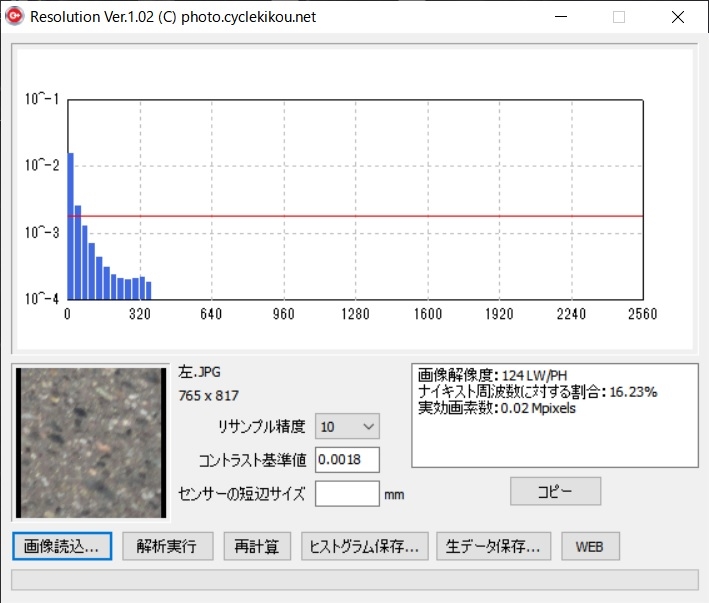Click the Resolution app icon in title bar
This screenshot has width=709, height=603.
click(14, 16)
